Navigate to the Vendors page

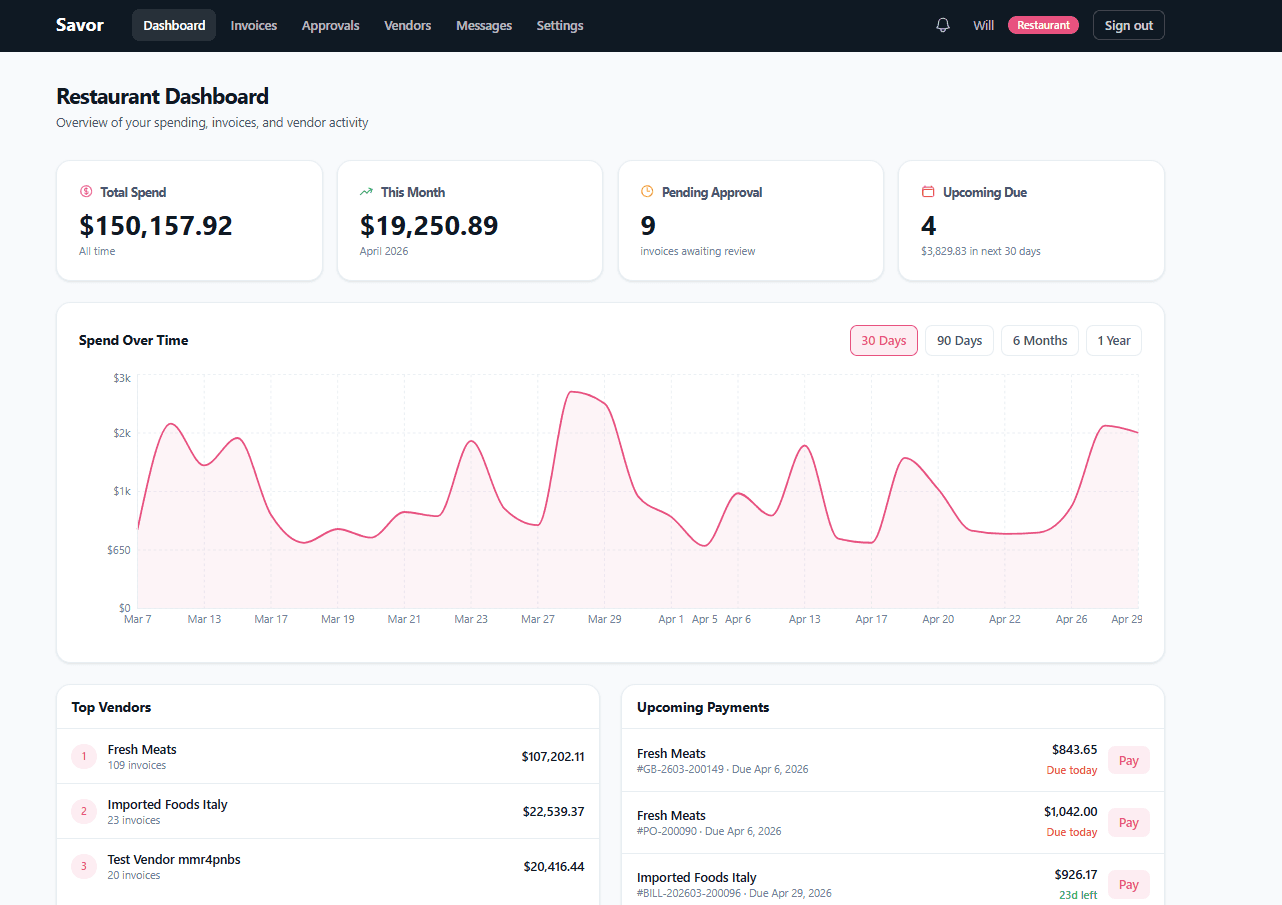point(407,25)
